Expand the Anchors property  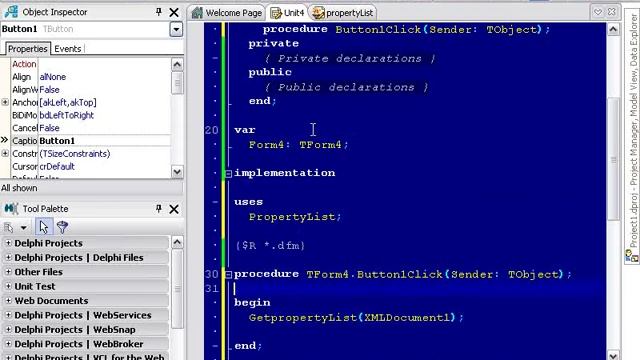[x=5, y=102]
